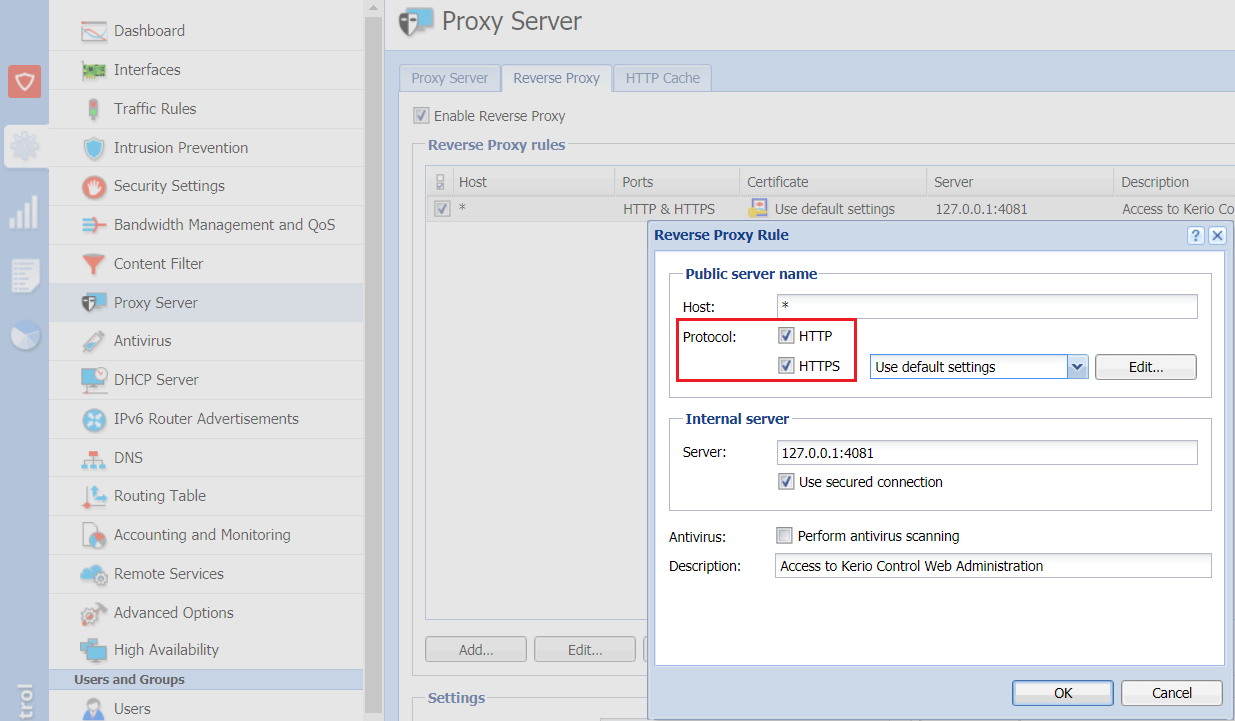Screen dimensions: 1235x721
Task: Click OK in the Reverse Proxy Rule dialog
Action: tap(1063, 693)
